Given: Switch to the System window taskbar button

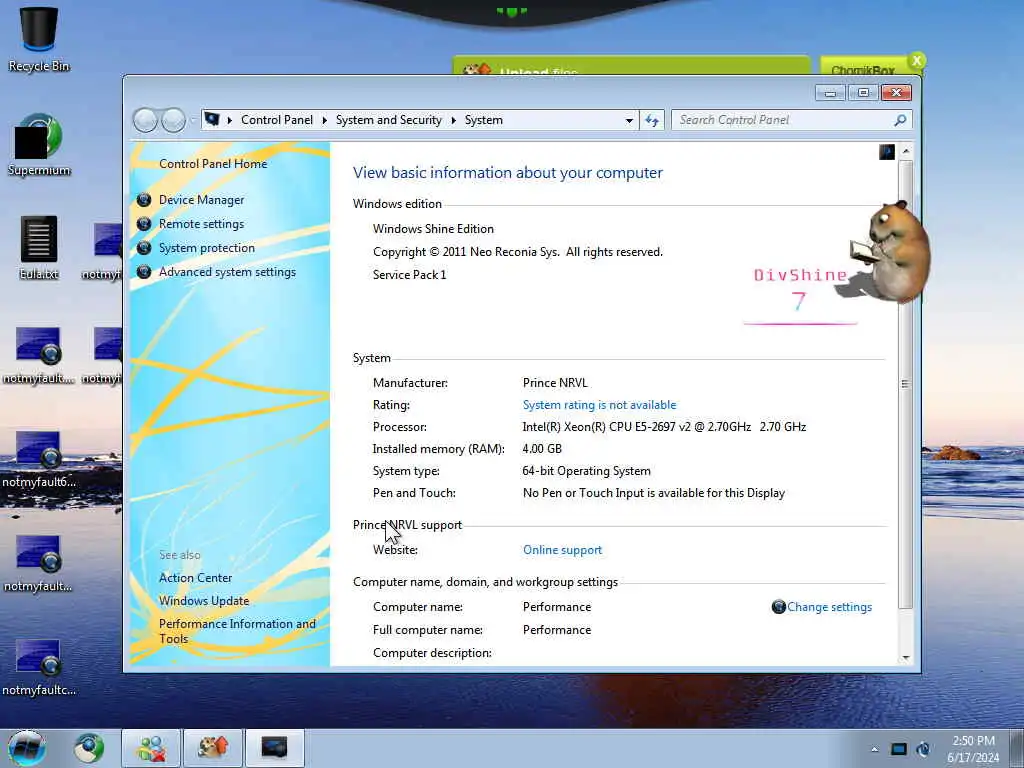Looking at the screenshot, I should 274,748.
